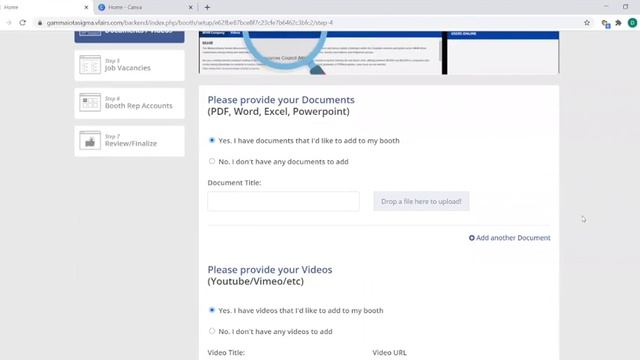Click Add another Document link
The width and height of the screenshot is (640, 360).
tap(509, 238)
